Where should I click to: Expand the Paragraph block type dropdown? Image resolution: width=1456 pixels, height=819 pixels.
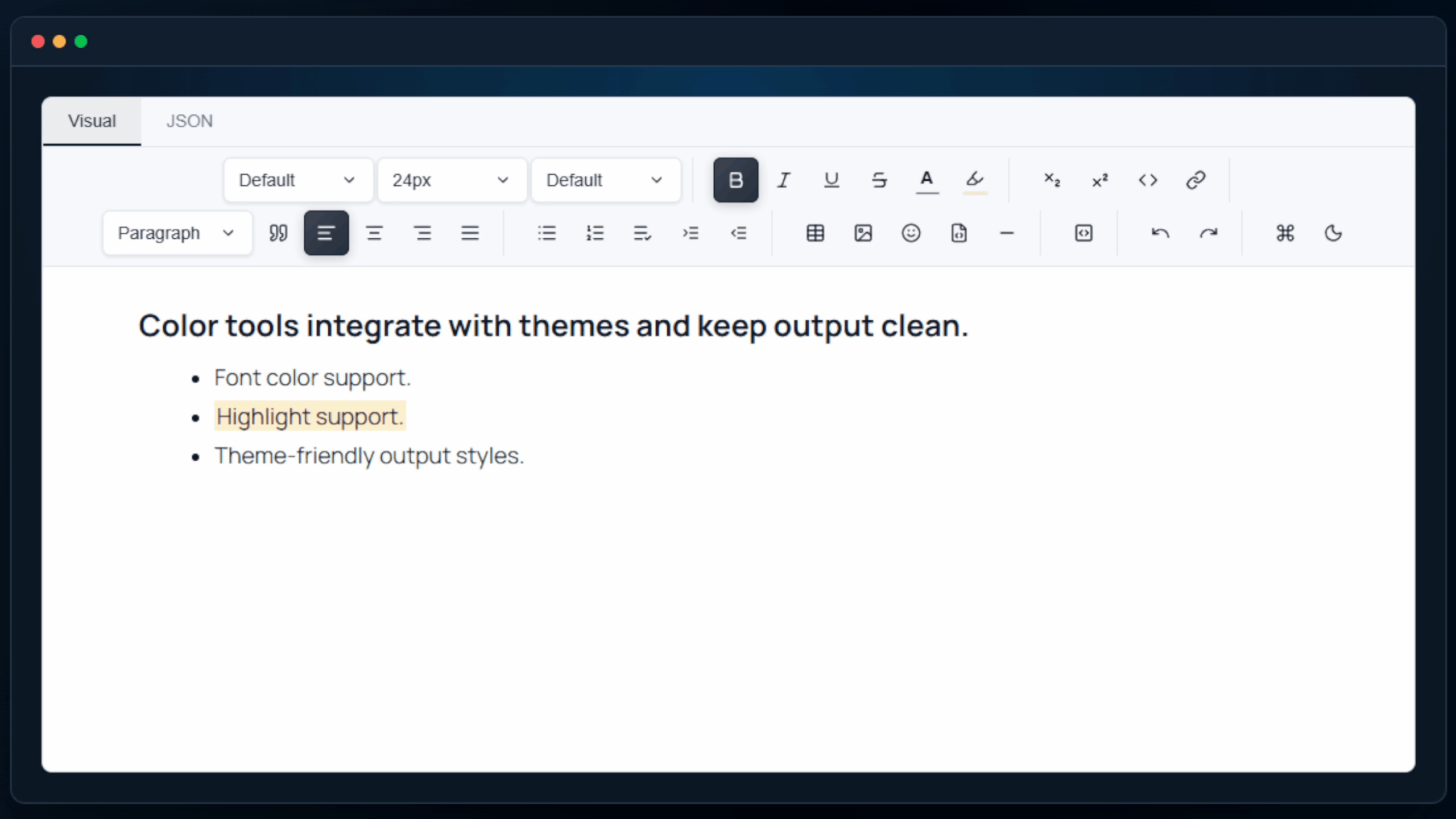(x=177, y=233)
